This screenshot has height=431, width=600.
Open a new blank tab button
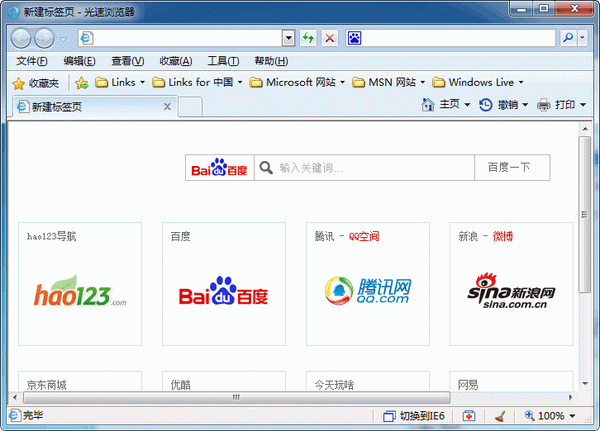tap(190, 107)
